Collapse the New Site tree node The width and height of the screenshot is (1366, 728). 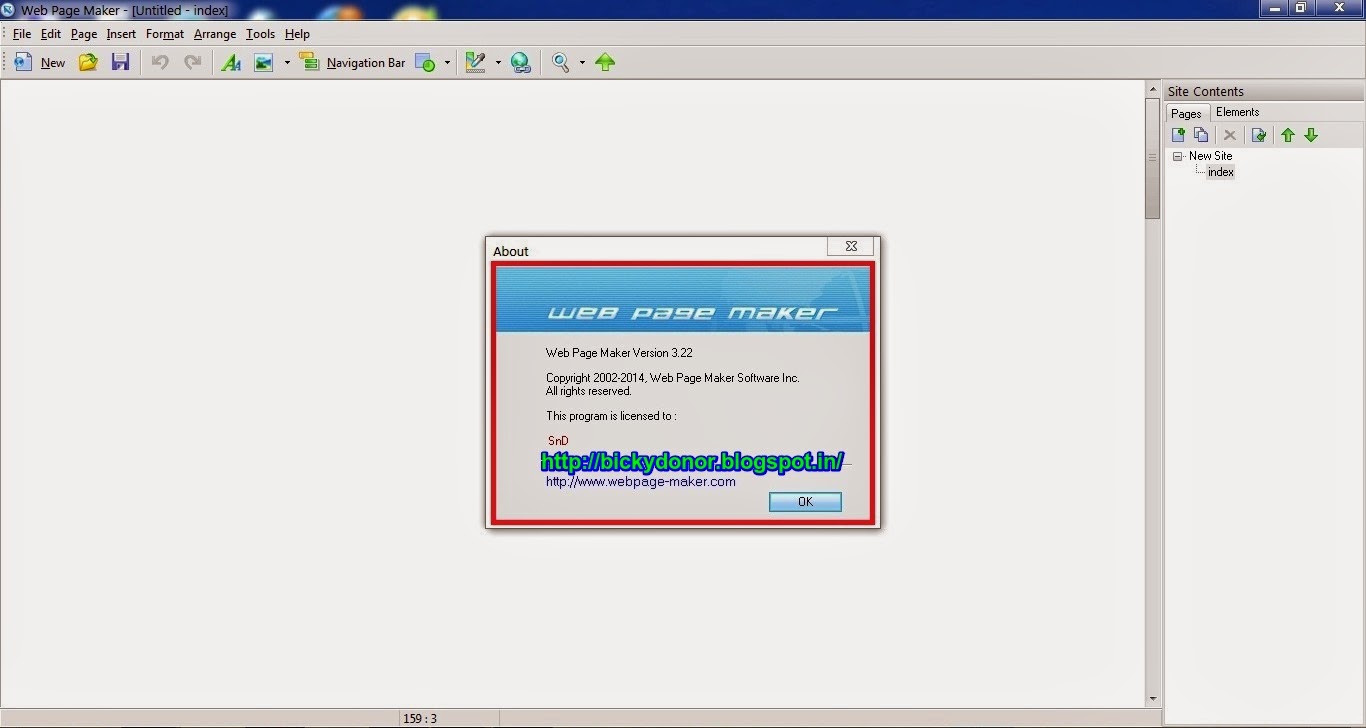(x=1178, y=156)
